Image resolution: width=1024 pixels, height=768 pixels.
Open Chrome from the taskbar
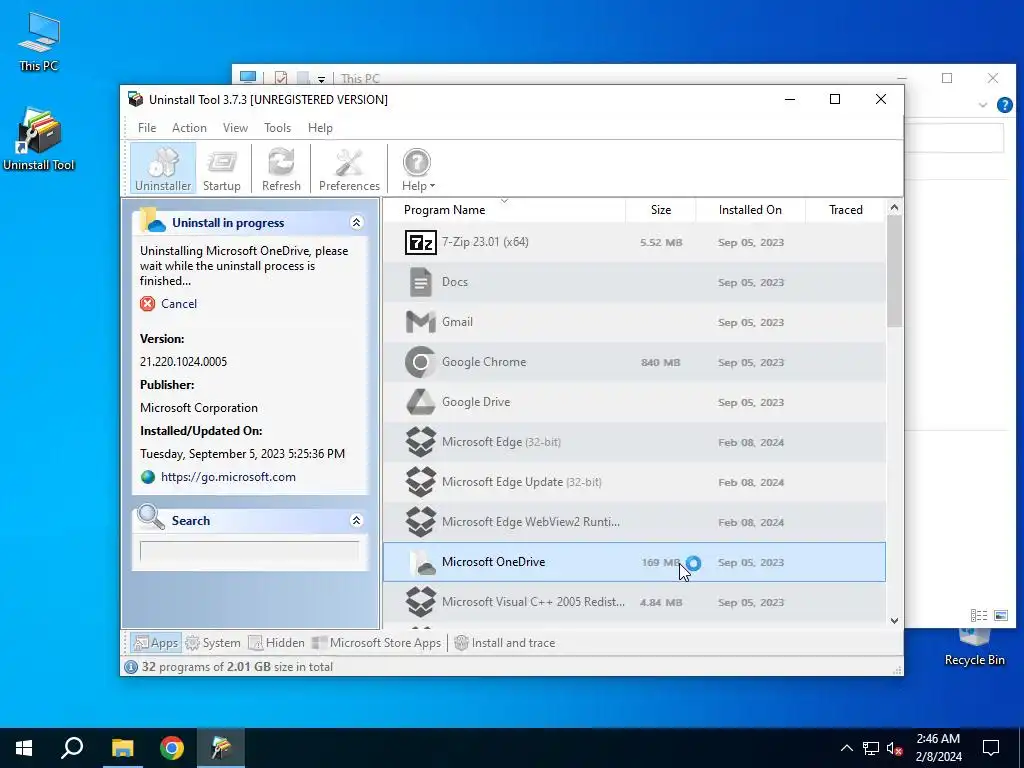pos(172,748)
